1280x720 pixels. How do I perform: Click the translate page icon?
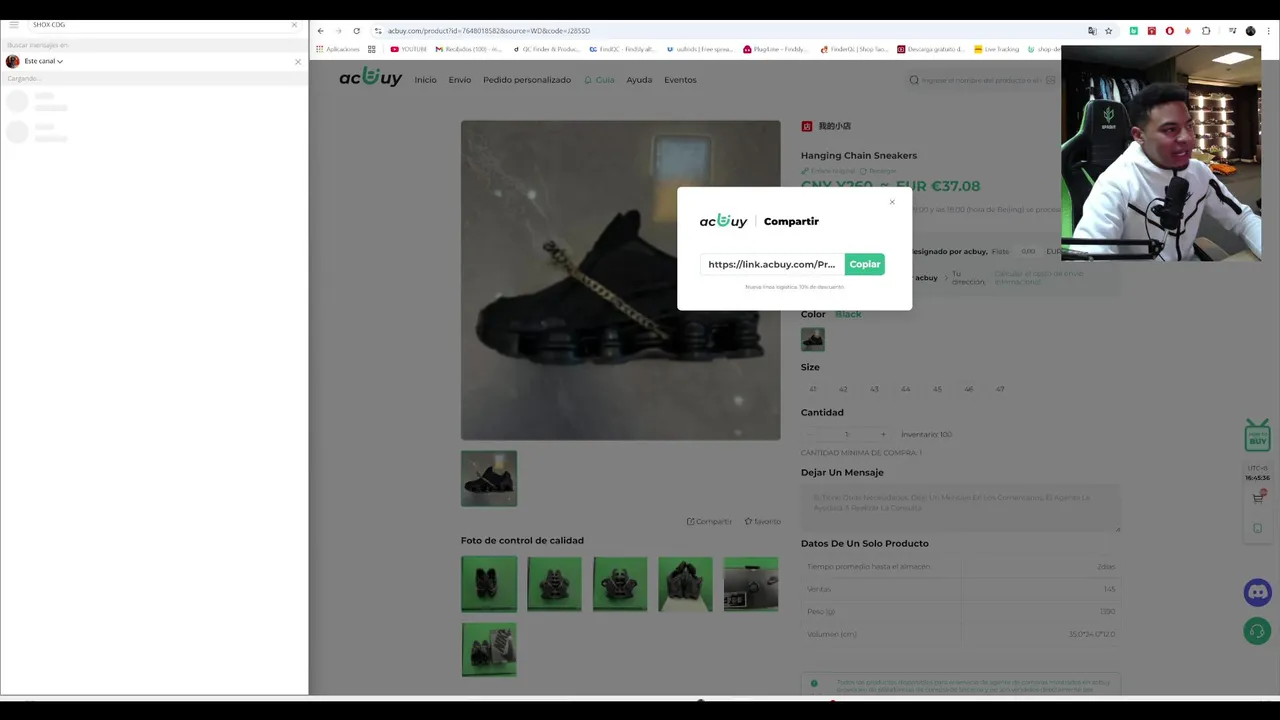click(1092, 31)
